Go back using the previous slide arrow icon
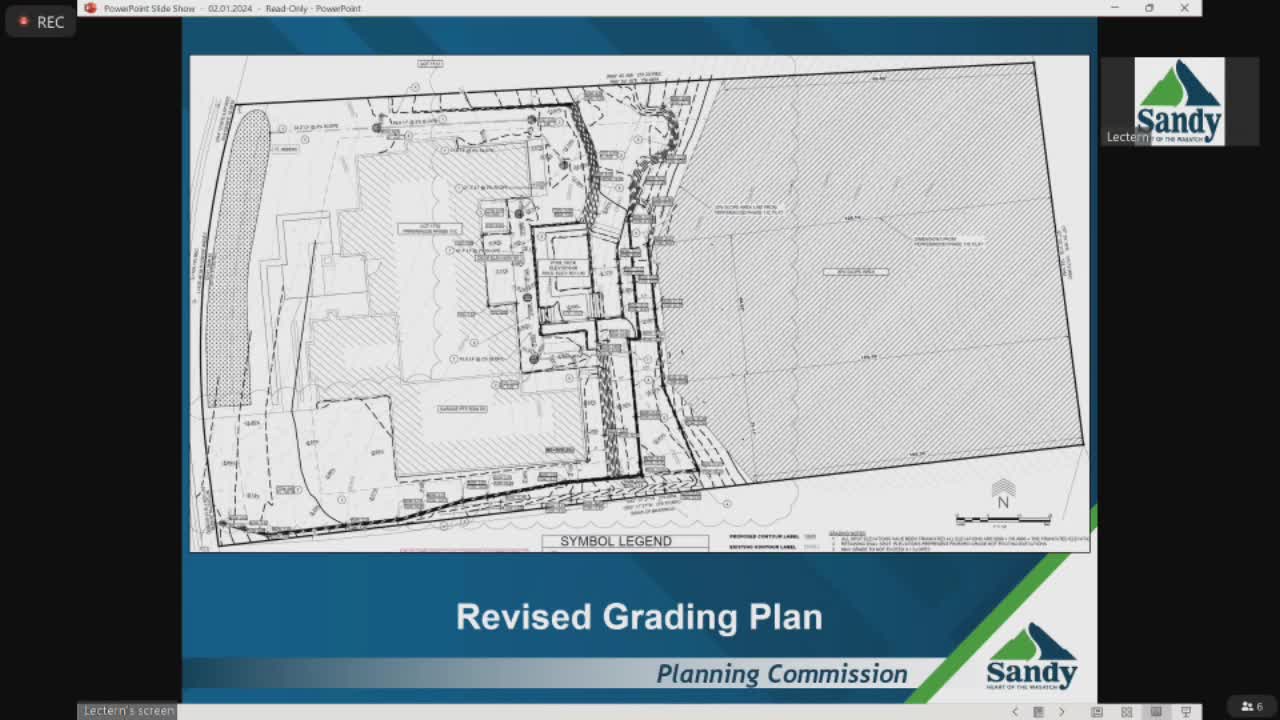 pyautogui.click(x=1015, y=710)
